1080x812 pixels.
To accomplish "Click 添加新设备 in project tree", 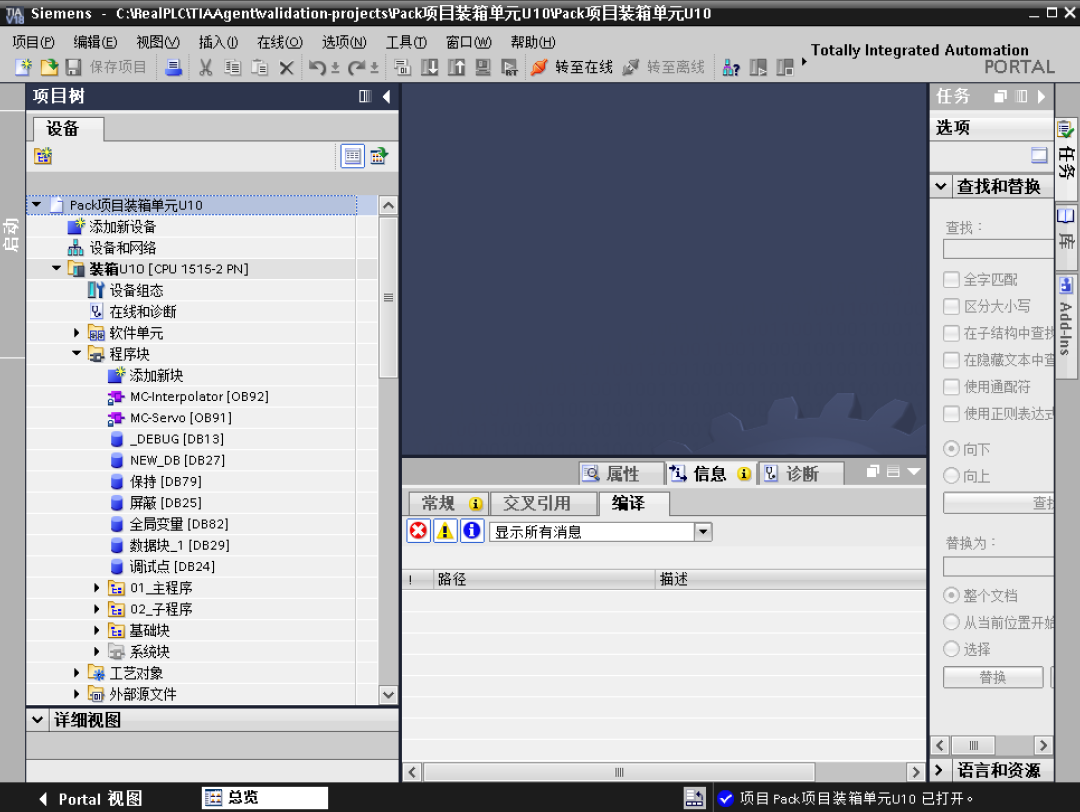I will point(123,227).
